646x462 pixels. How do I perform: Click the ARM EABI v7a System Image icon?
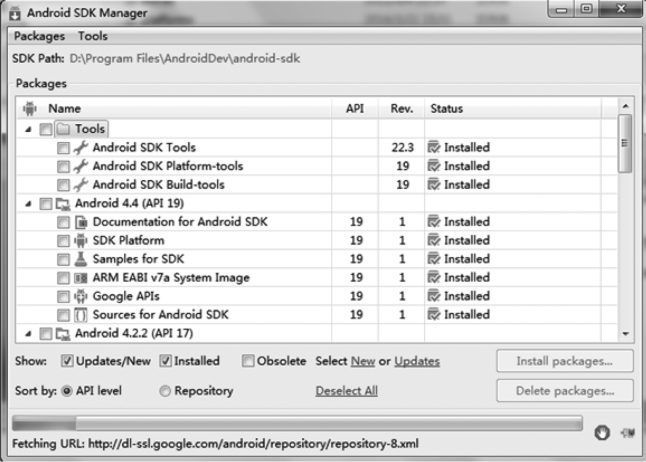(x=82, y=278)
